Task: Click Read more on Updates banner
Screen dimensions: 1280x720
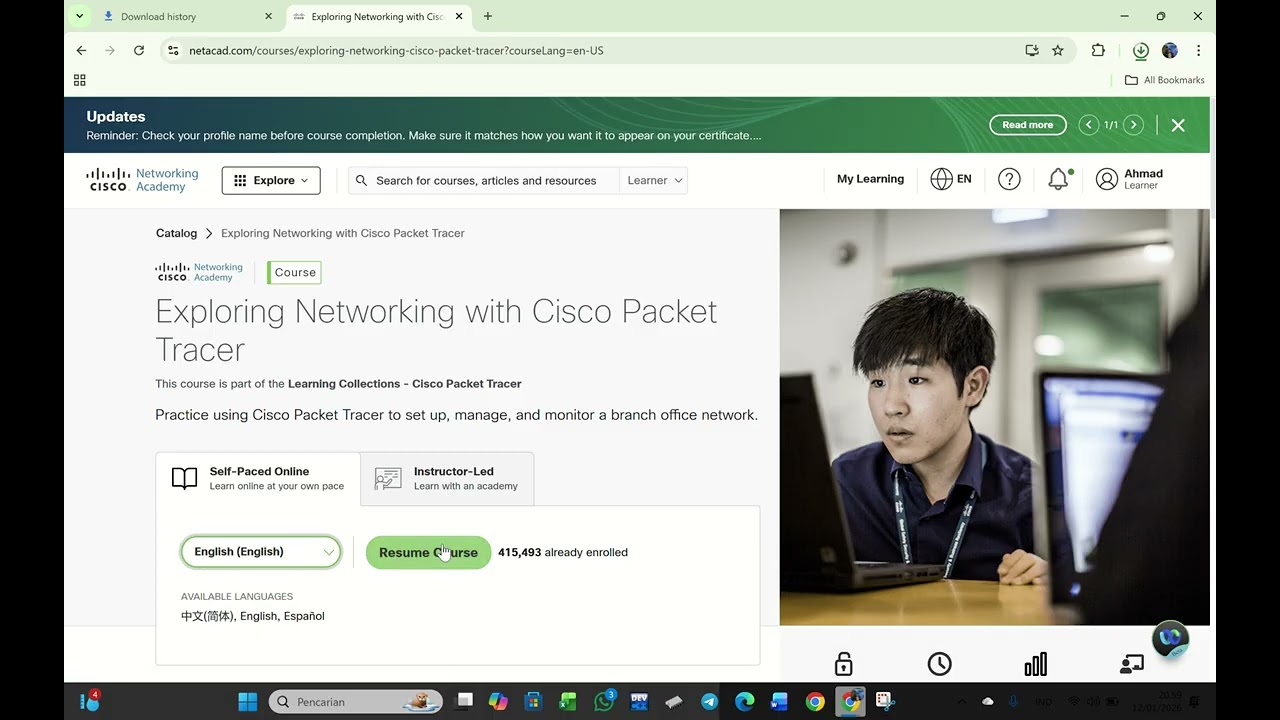Action: coord(1027,125)
